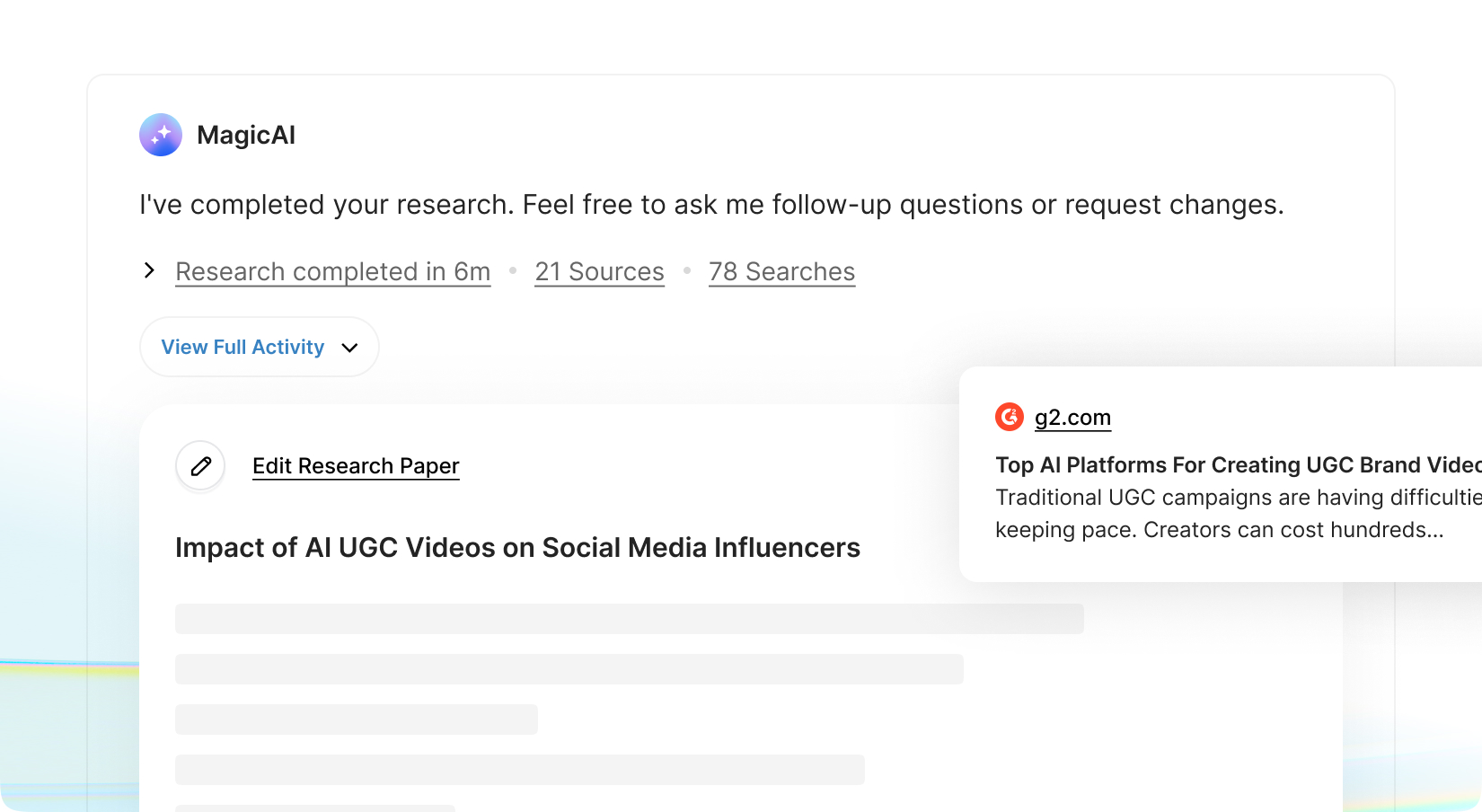
Task: Click the MagicAI name label
Action: tap(246, 135)
